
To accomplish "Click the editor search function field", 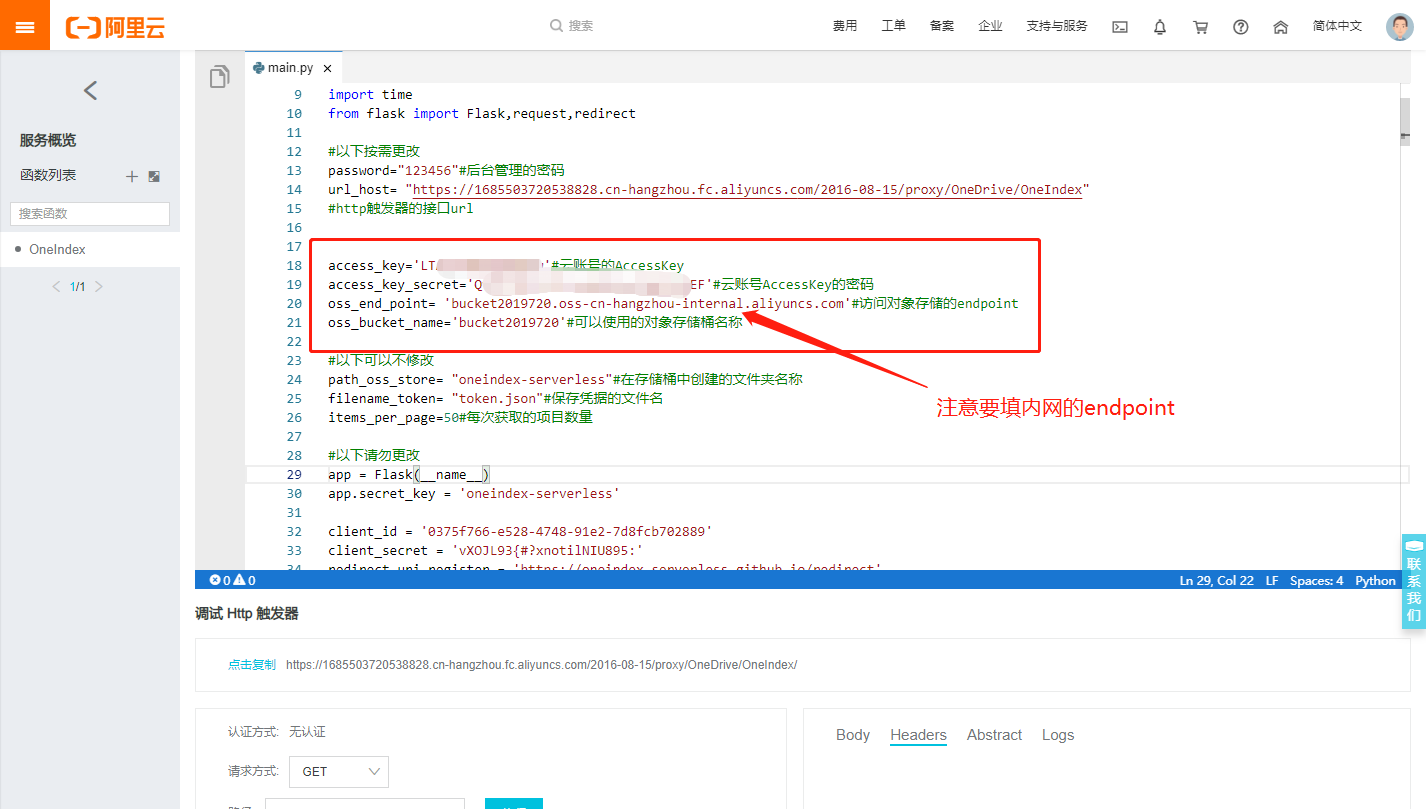I will coord(89,213).
